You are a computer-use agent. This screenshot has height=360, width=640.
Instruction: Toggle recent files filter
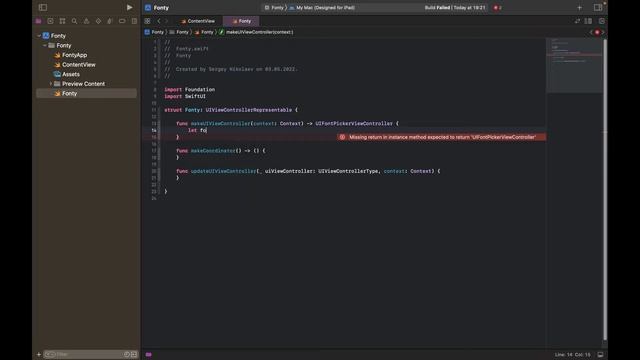(127, 354)
